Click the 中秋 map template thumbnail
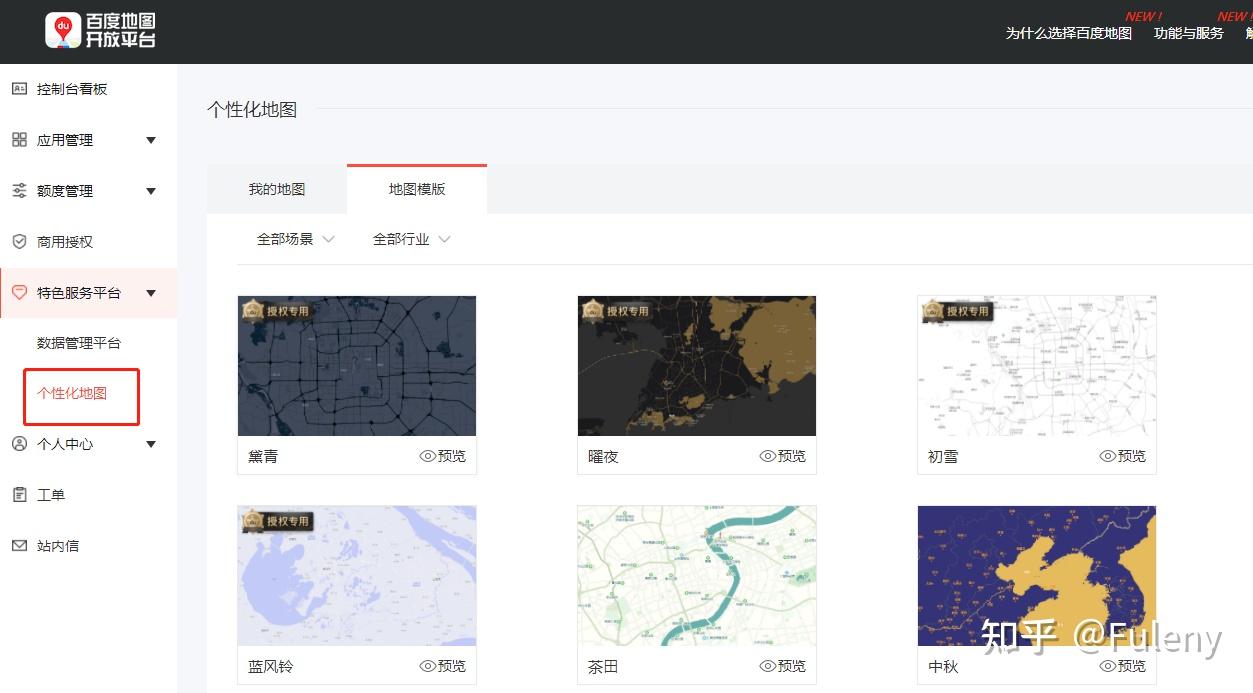 pos(1036,575)
